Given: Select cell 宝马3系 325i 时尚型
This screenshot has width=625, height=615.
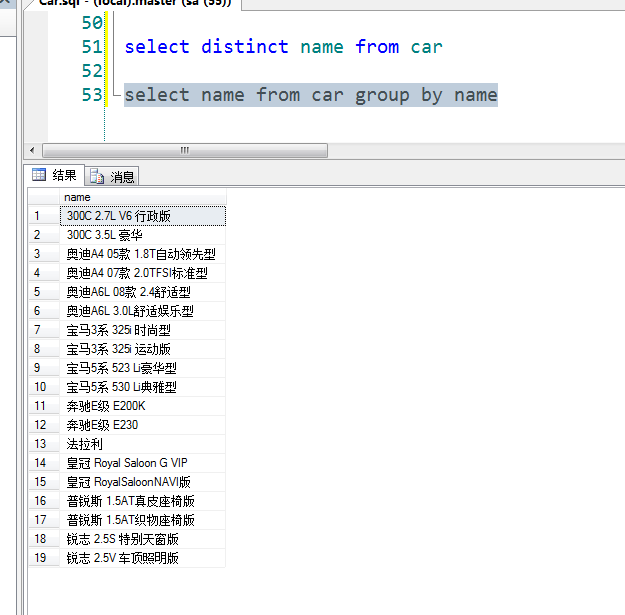Looking at the screenshot, I should coord(143,330).
